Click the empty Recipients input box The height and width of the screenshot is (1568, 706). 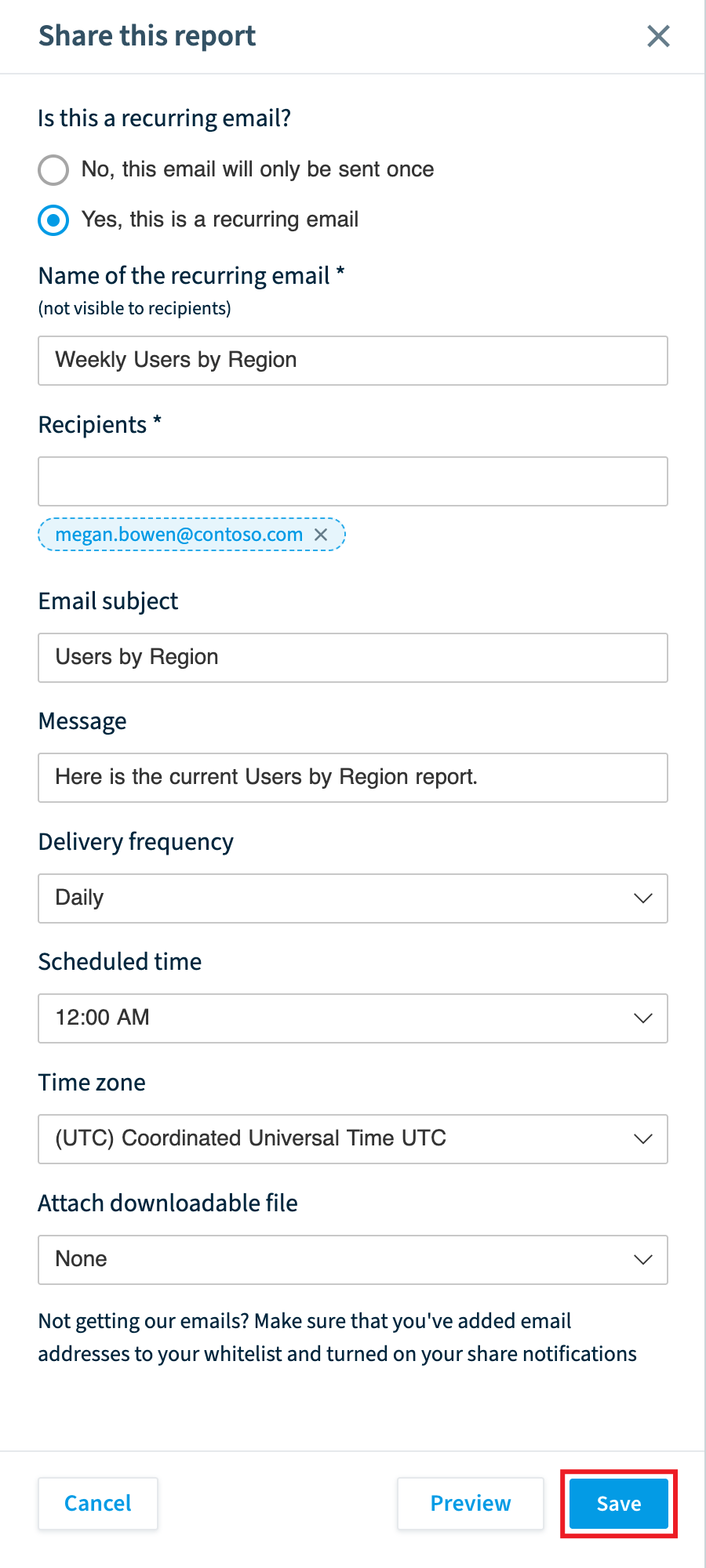click(x=353, y=481)
